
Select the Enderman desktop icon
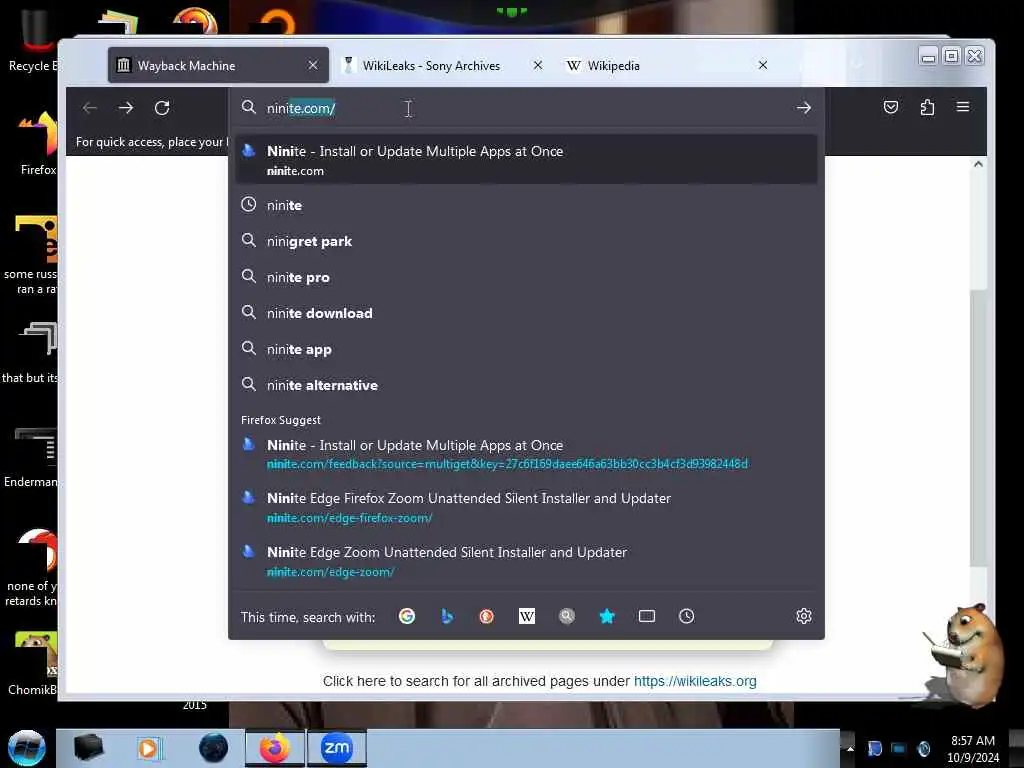[x=31, y=457]
